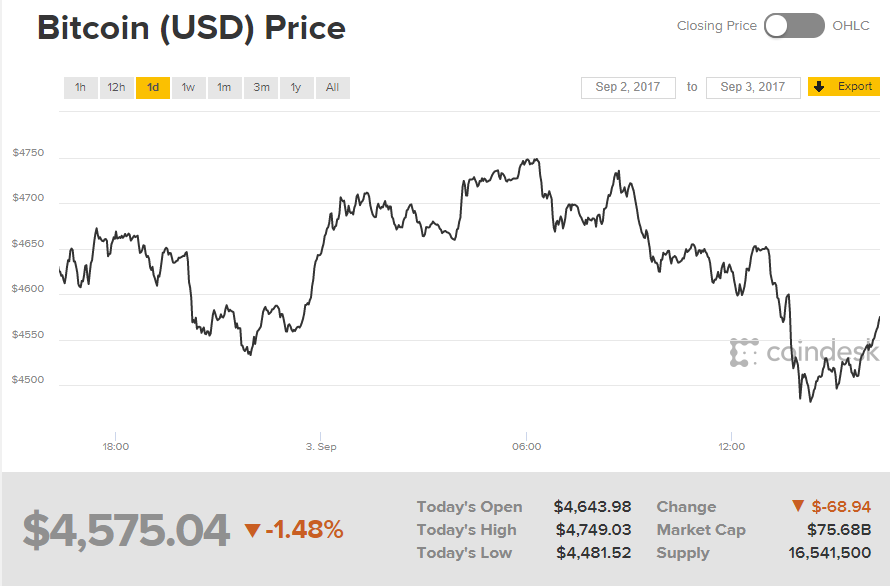Click the CoinDesk watermark logo
The image size is (890, 586).
point(805,352)
